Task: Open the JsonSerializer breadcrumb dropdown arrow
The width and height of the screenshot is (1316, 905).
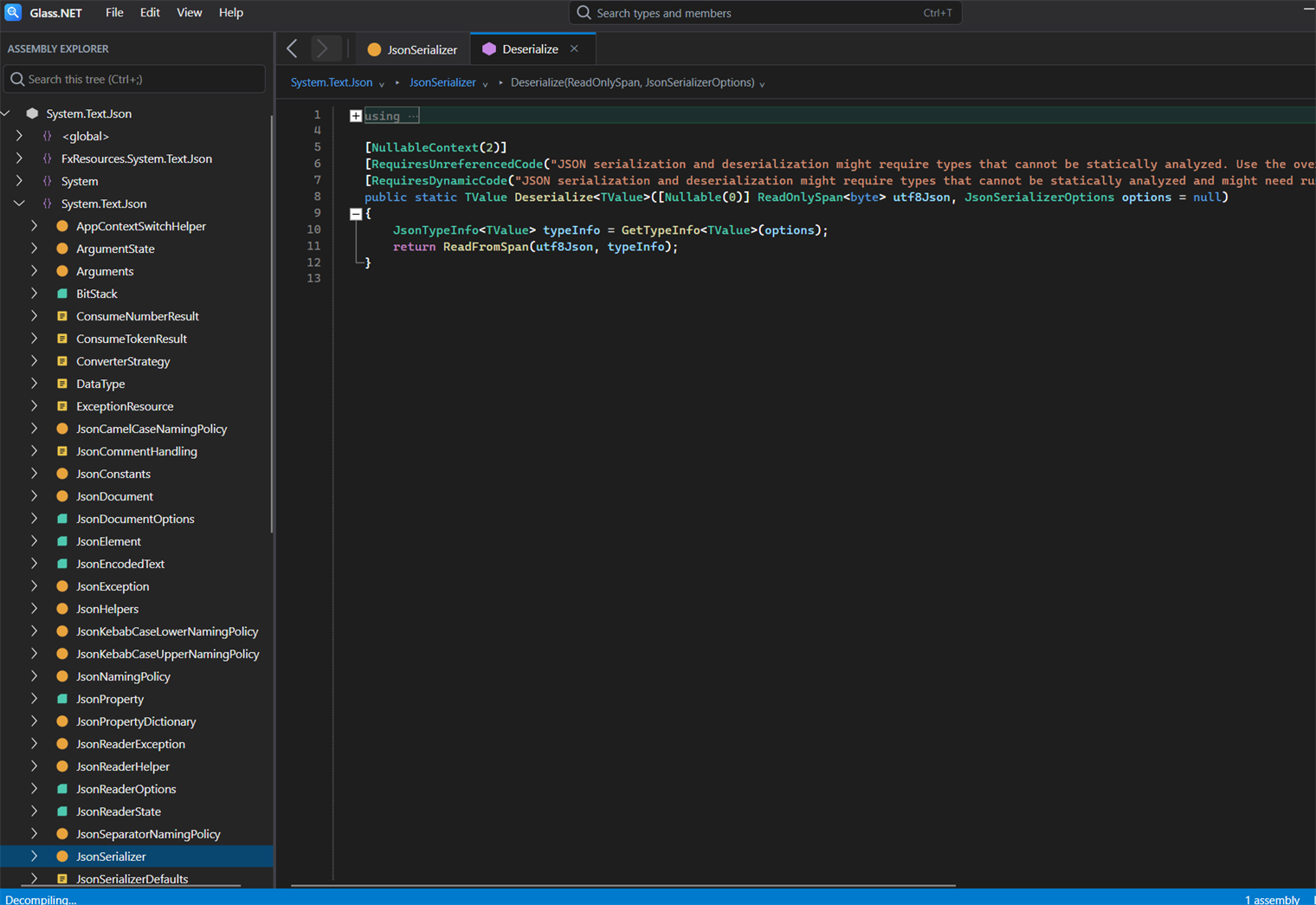Action: tap(485, 84)
